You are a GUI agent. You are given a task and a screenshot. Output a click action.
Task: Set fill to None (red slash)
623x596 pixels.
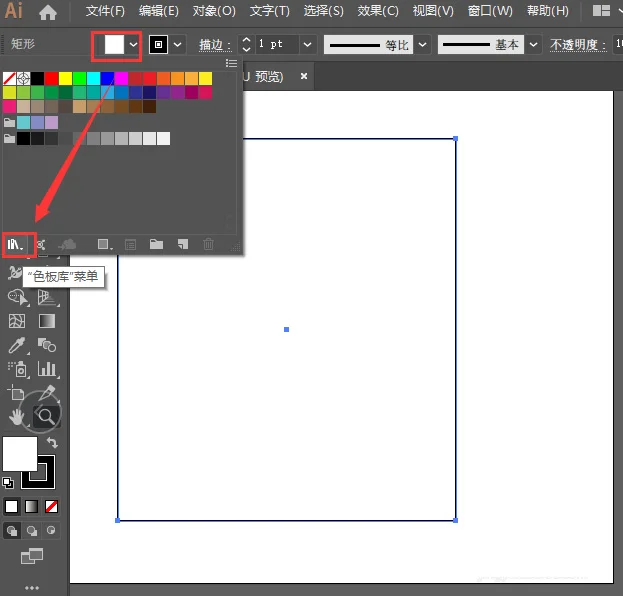(52, 506)
